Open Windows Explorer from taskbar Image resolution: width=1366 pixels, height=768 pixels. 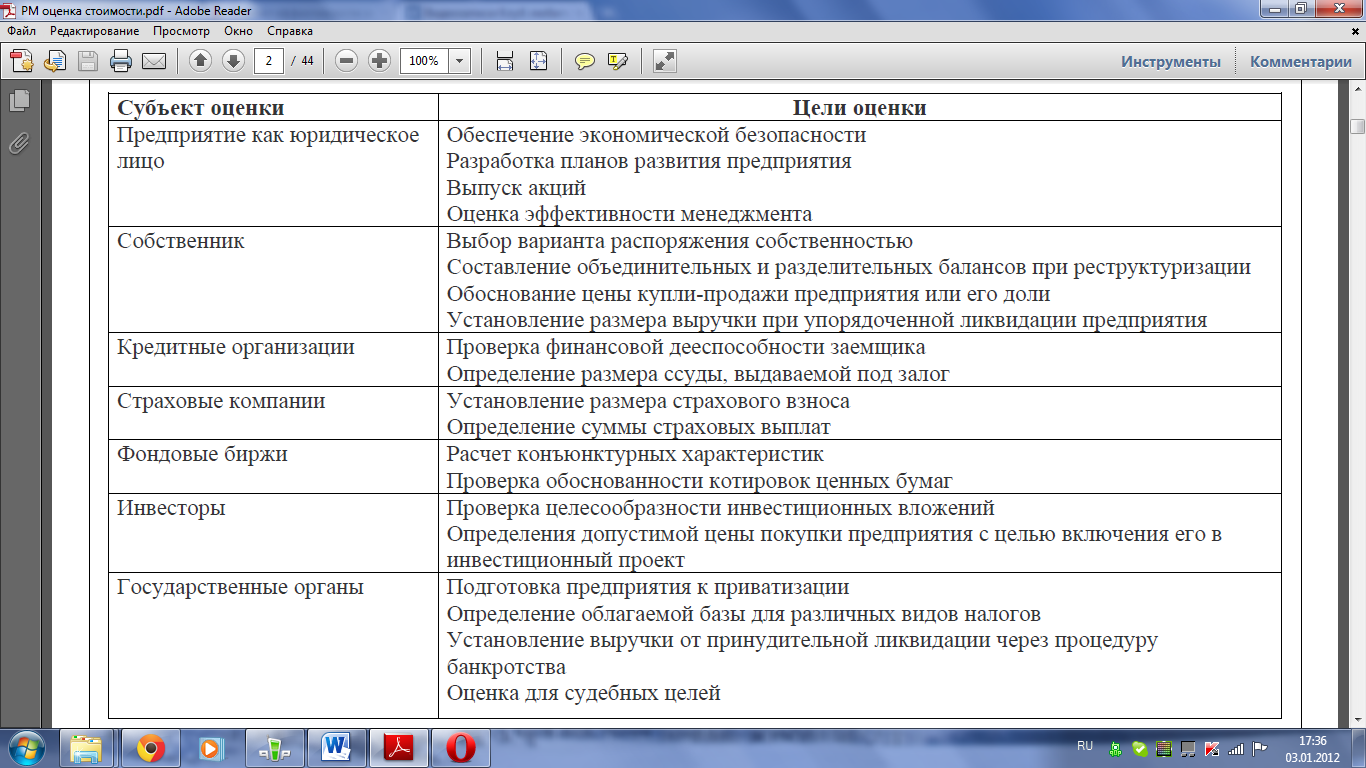click(x=87, y=748)
